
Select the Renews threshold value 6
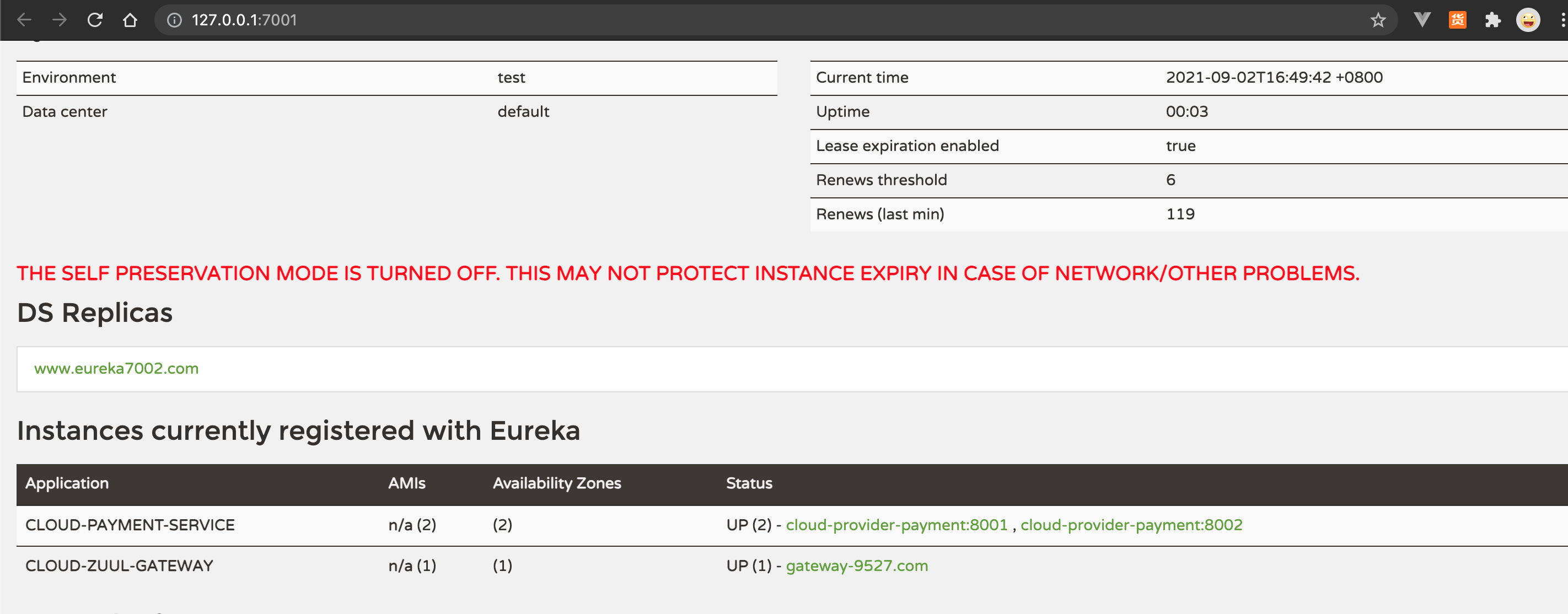point(1170,180)
